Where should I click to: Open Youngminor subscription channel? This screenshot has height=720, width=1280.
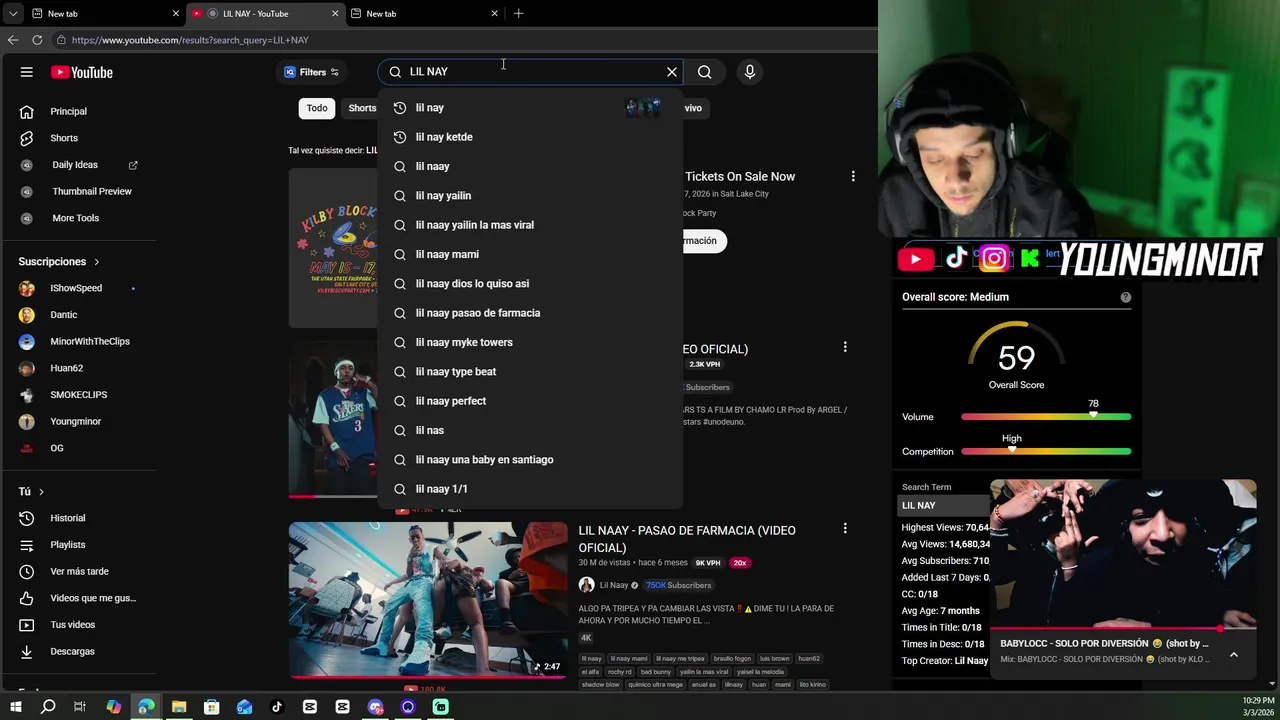pyautogui.click(x=78, y=421)
